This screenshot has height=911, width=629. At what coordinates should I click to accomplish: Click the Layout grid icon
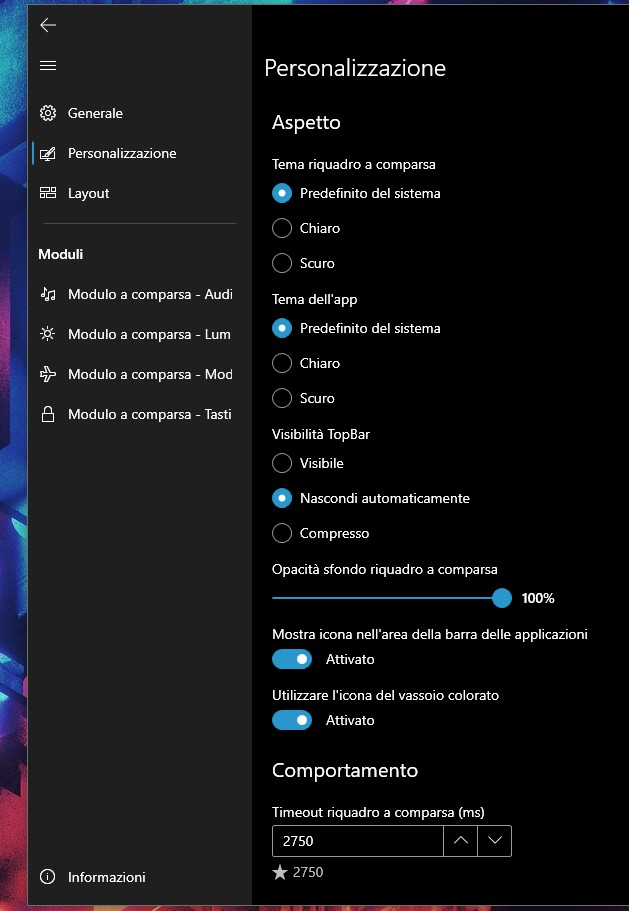pyautogui.click(x=48, y=193)
